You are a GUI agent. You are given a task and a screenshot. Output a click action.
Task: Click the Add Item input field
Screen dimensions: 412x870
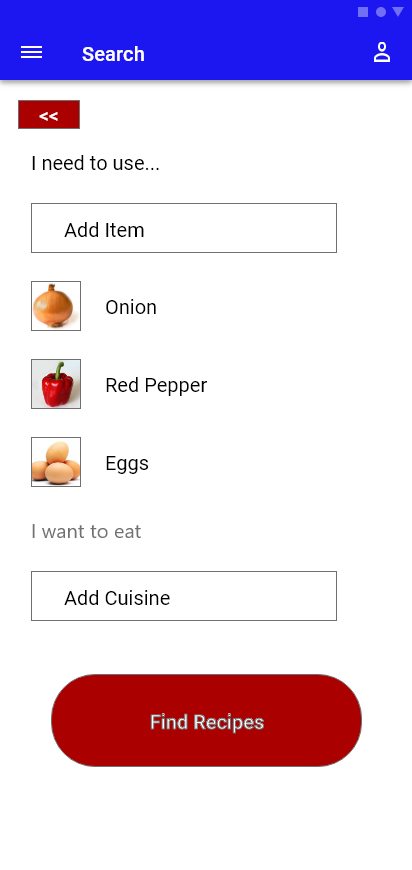tap(184, 228)
